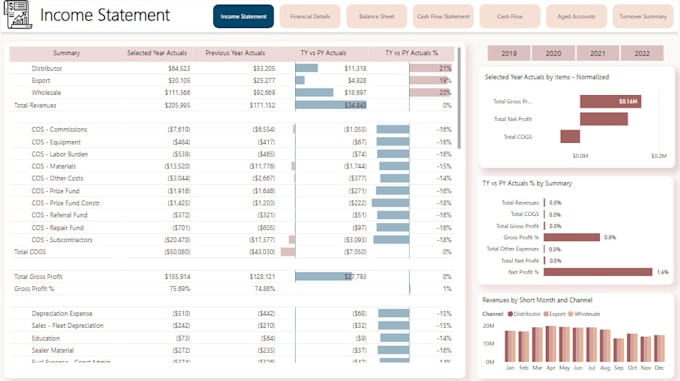The width and height of the screenshot is (680, 381).
Task: Click the income table vertical scrollbar
Action: tap(459, 98)
